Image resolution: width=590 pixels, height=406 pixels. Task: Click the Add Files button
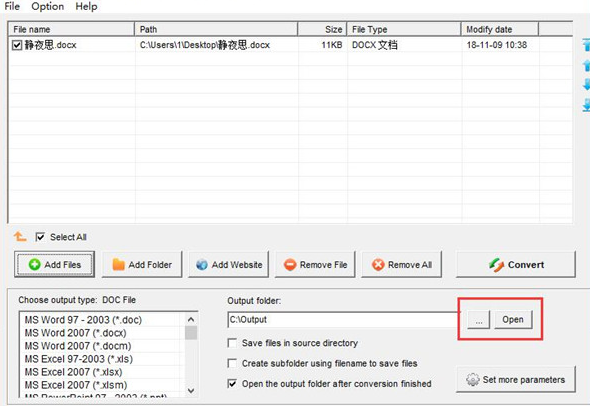55,265
